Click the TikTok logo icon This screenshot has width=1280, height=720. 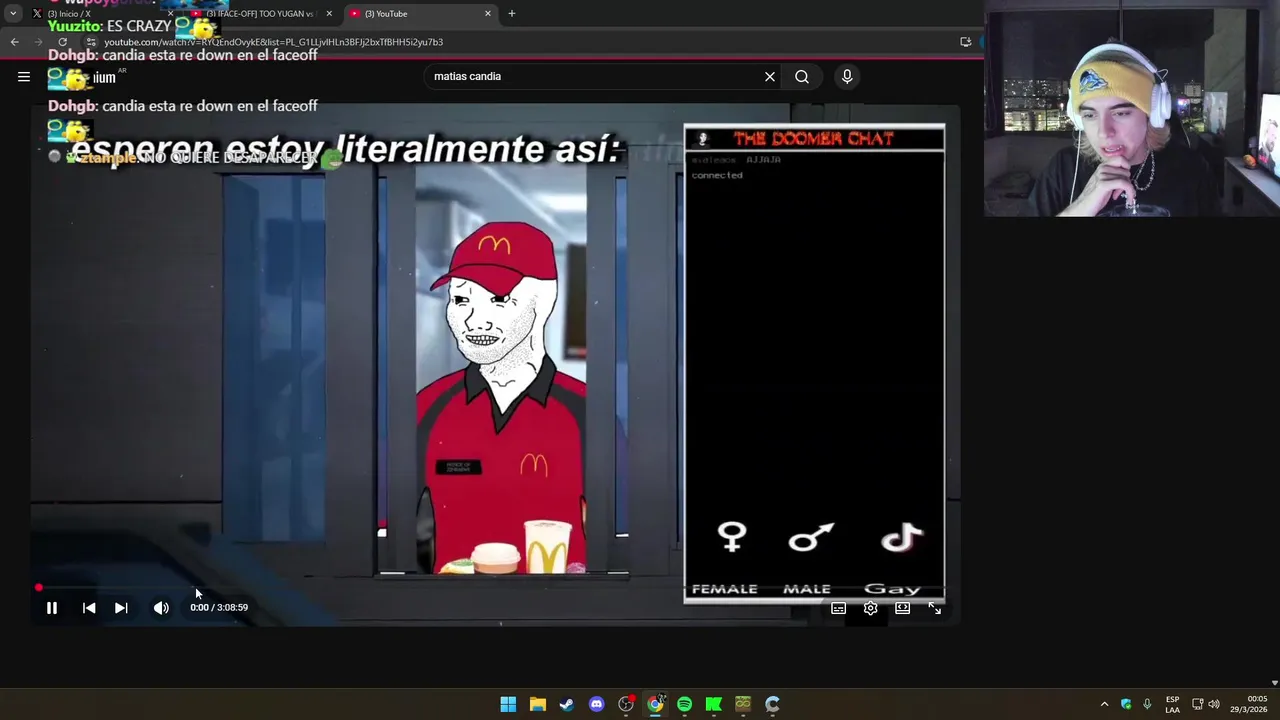coord(902,538)
